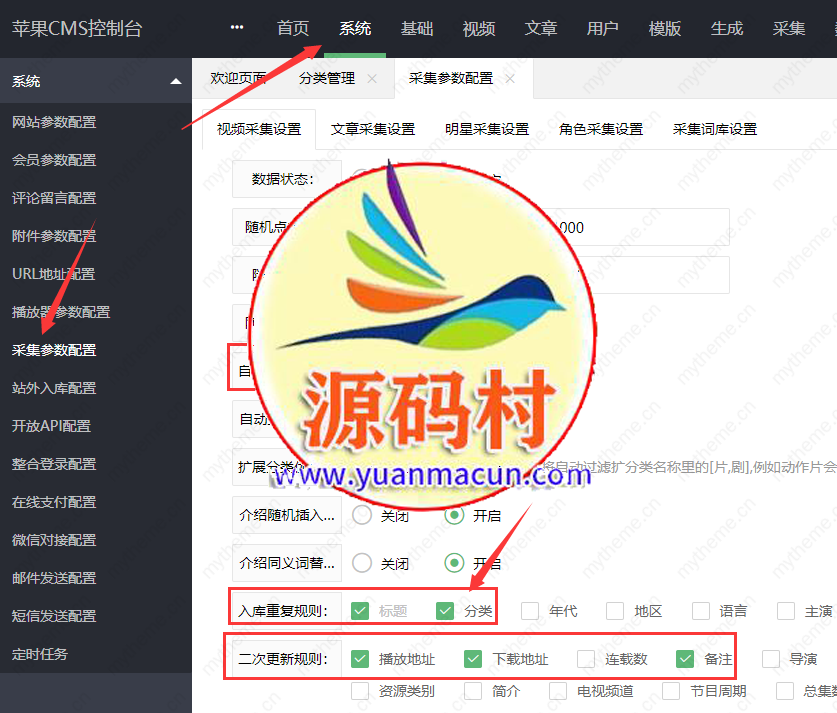Check the 简介 update rule checkbox
The width and height of the screenshot is (837, 713).
(x=473, y=691)
